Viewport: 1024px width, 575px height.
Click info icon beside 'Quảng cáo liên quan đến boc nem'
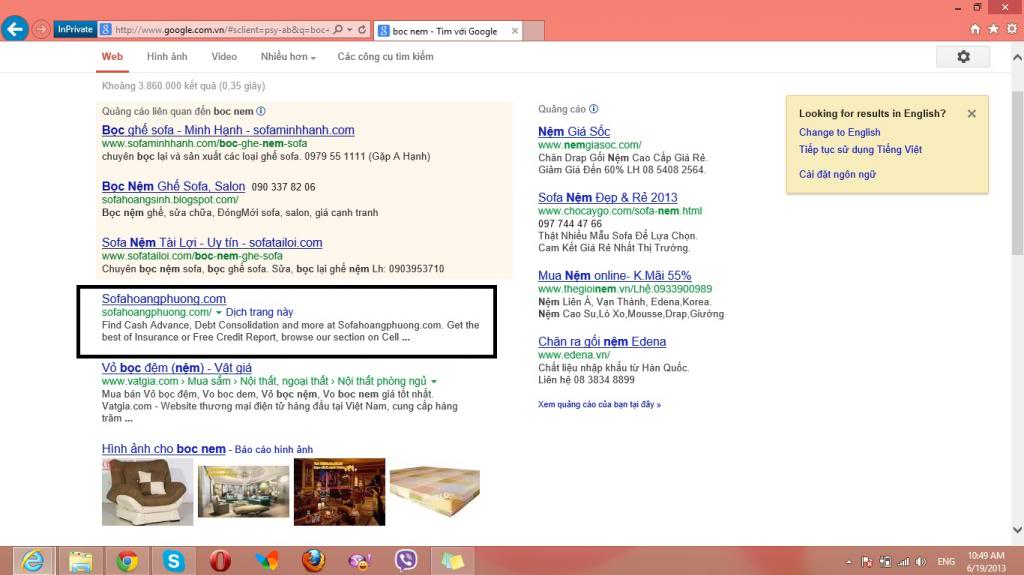pyautogui.click(x=261, y=111)
